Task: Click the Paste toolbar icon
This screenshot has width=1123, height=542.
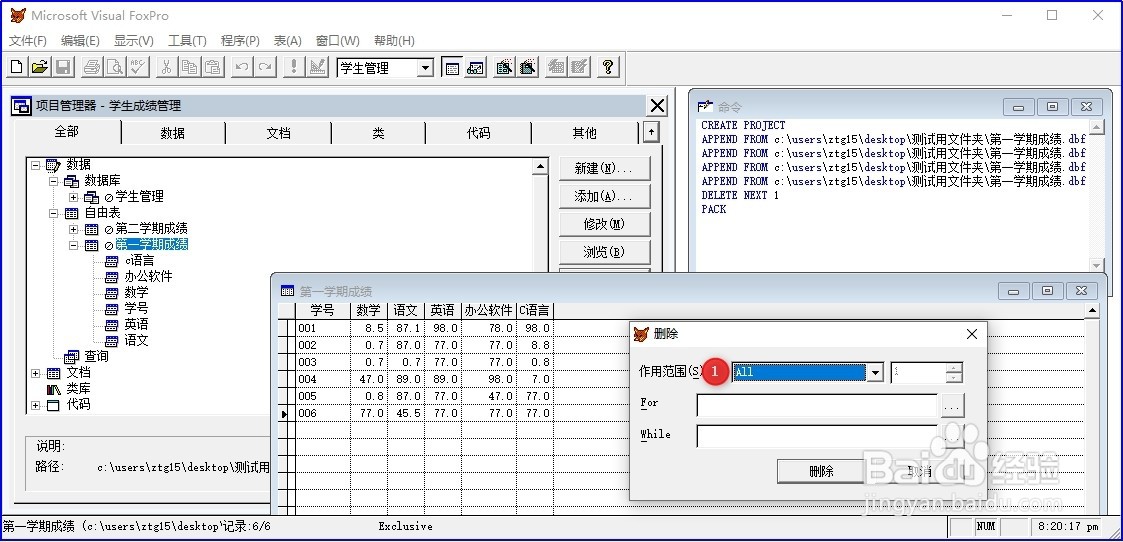Action: [x=213, y=67]
